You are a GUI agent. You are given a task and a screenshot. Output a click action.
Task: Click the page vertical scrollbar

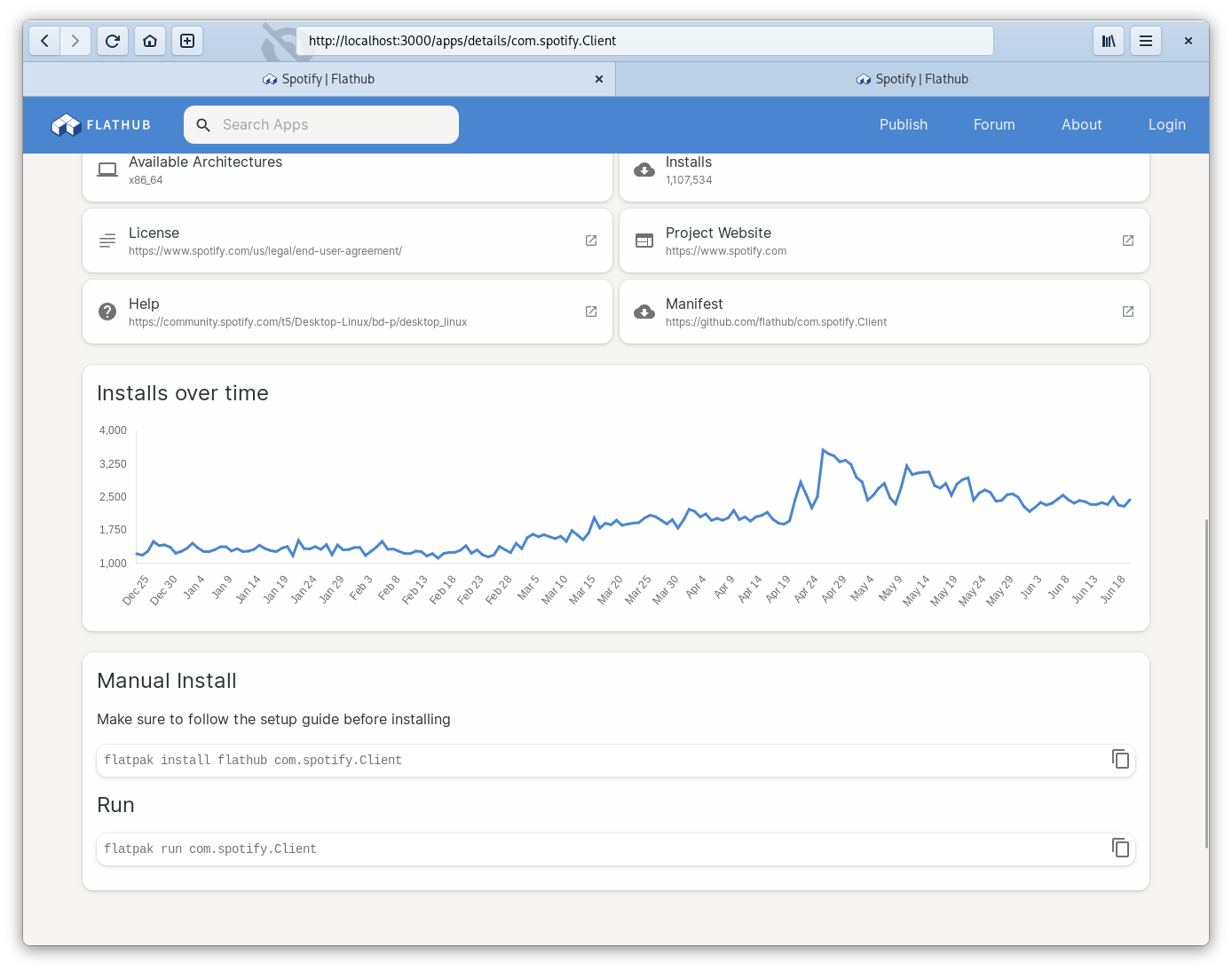[1206, 683]
